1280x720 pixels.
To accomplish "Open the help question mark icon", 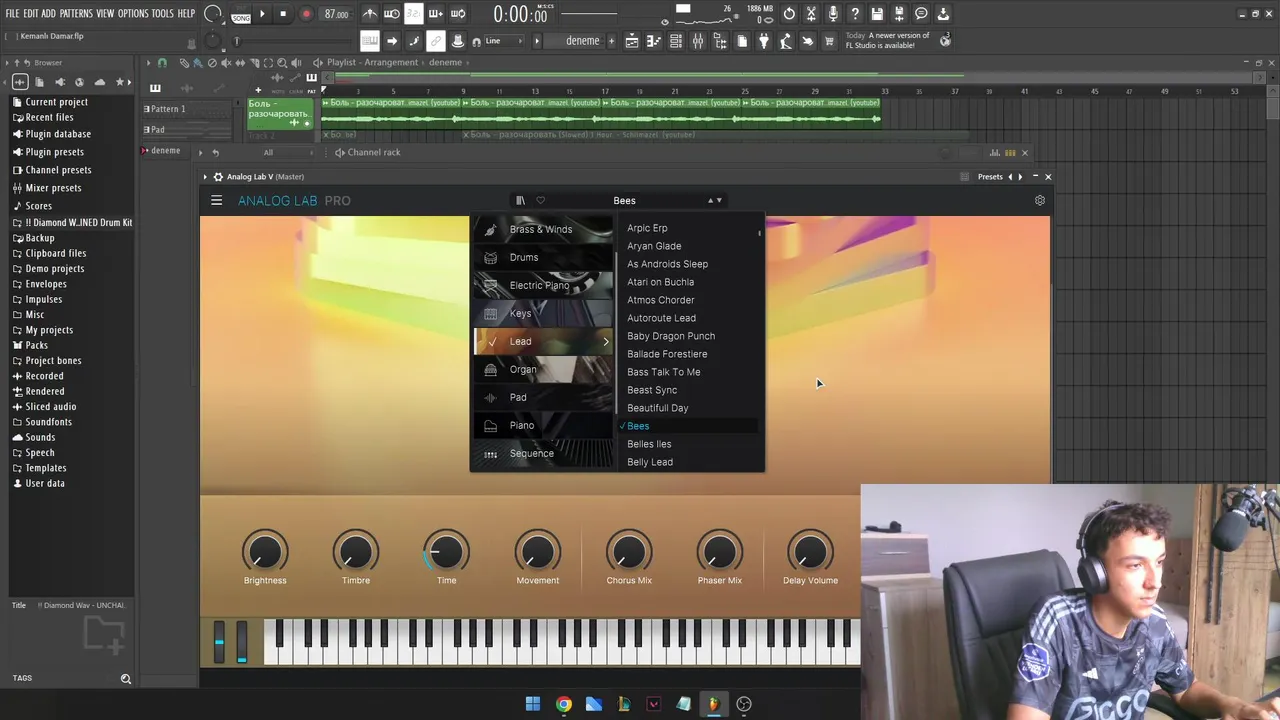I will pyautogui.click(x=855, y=14).
